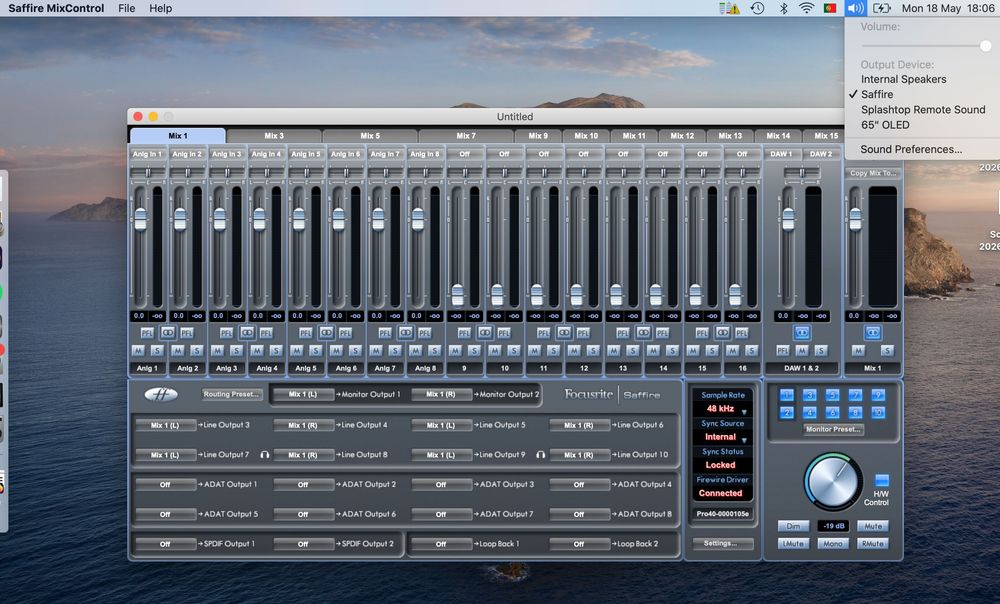The height and width of the screenshot is (604, 1000).
Task: Switch to the Mix 3 tab
Action: (274, 136)
